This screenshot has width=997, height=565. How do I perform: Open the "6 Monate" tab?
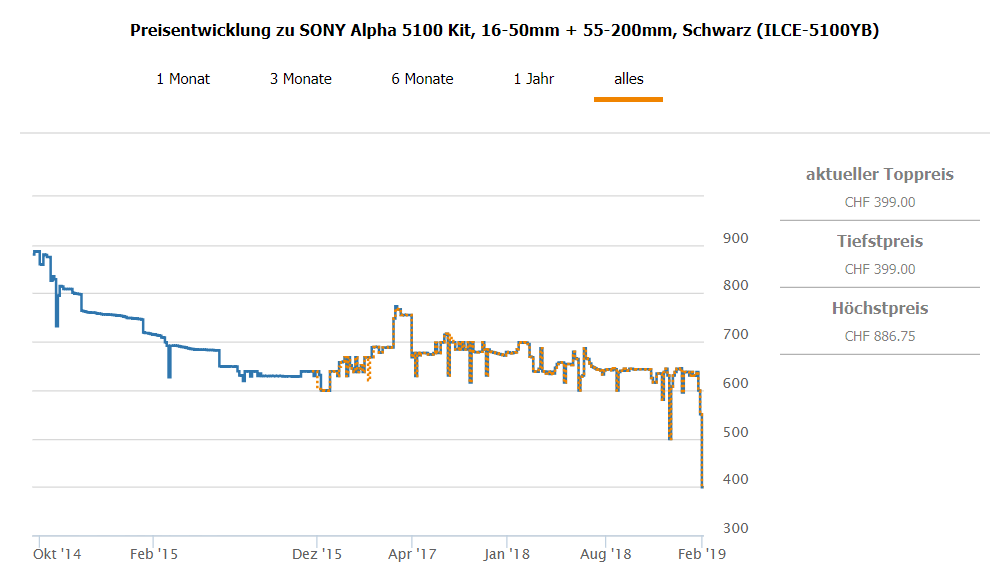[422, 79]
